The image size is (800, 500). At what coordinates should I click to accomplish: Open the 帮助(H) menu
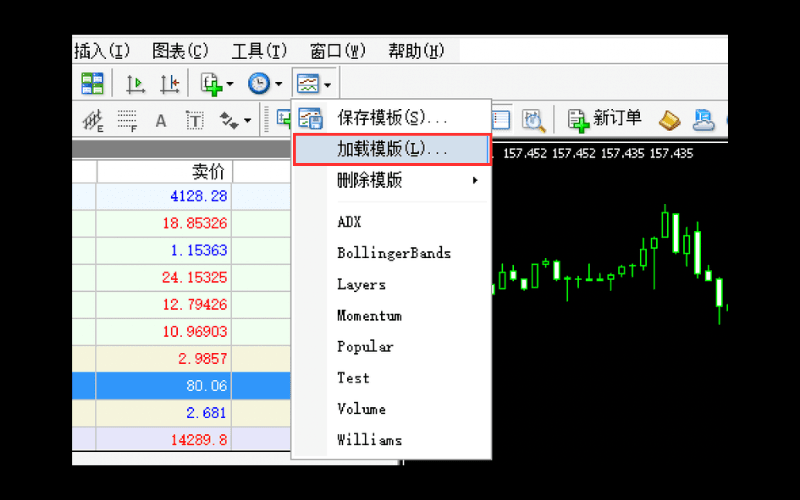click(x=416, y=51)
